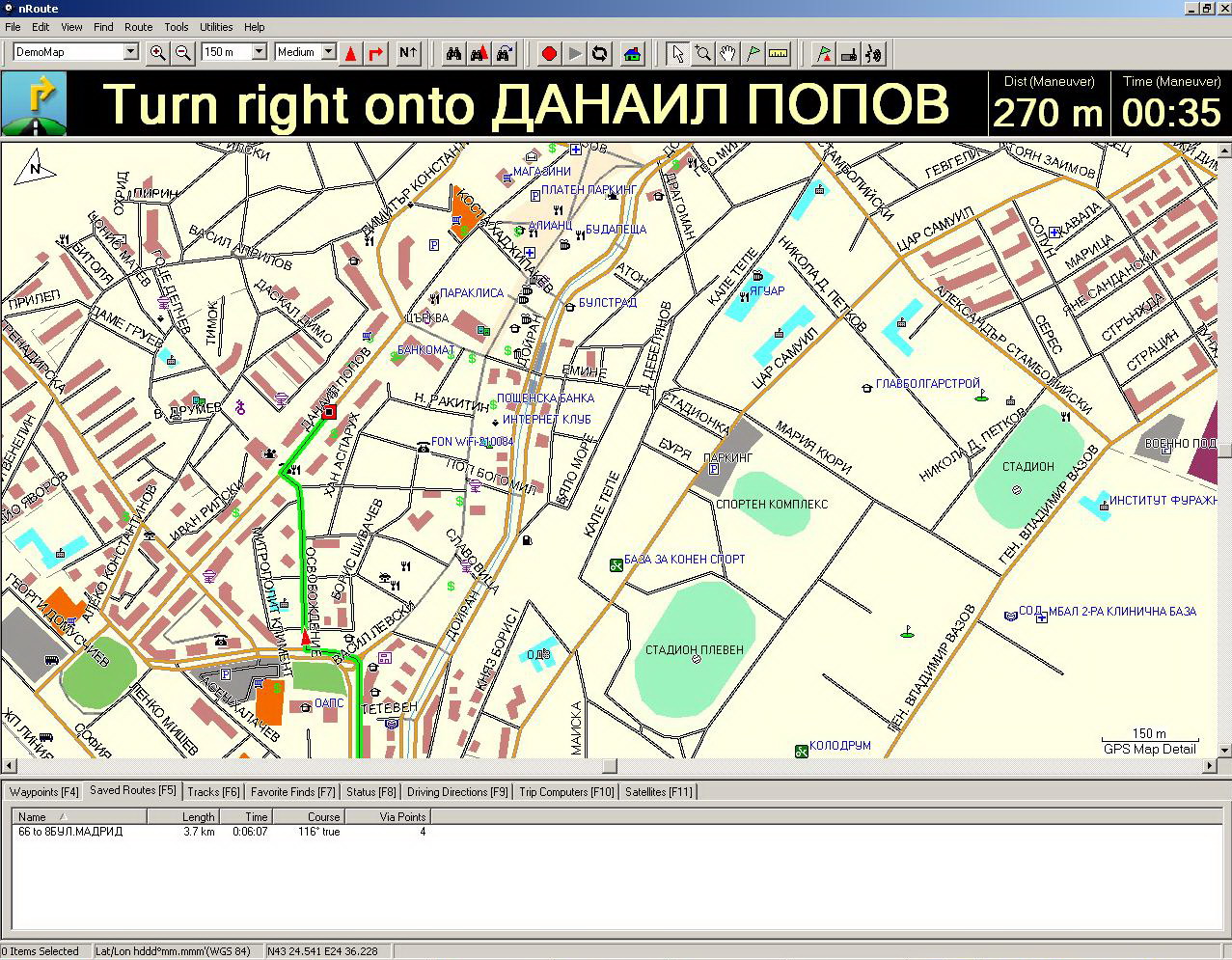
Task: Click the map's horizontal scrollbar thumb
Action: 610,766
